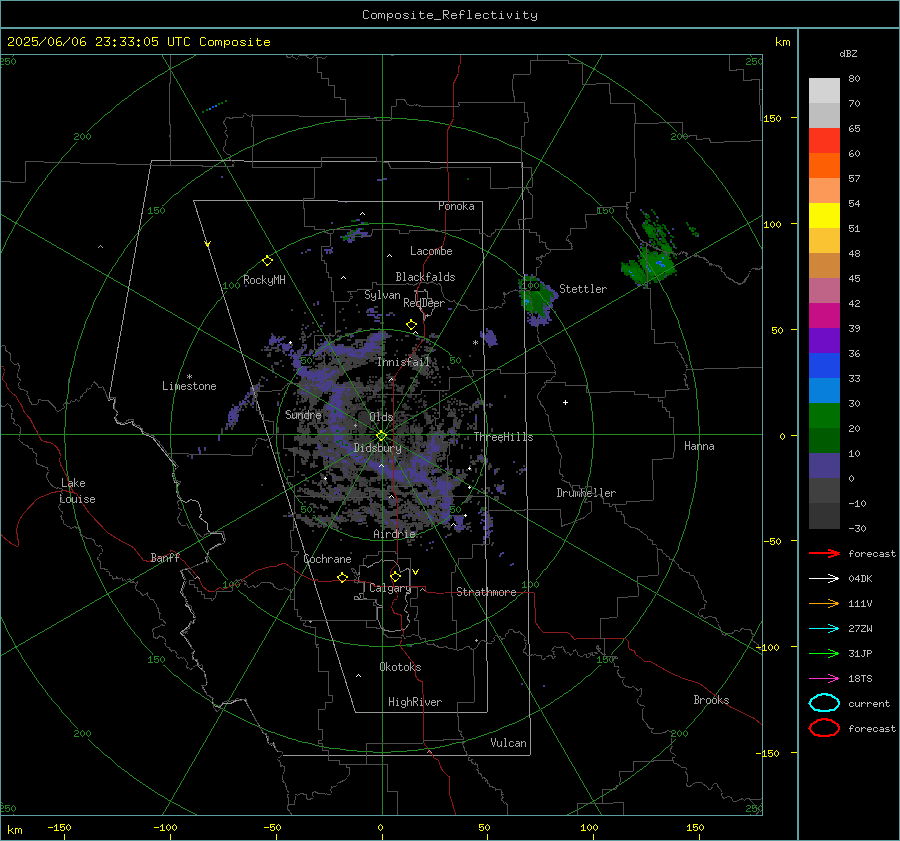Click the white plus marker west of Hanna
Screen dimensions: 900x841
click(565, 402)
